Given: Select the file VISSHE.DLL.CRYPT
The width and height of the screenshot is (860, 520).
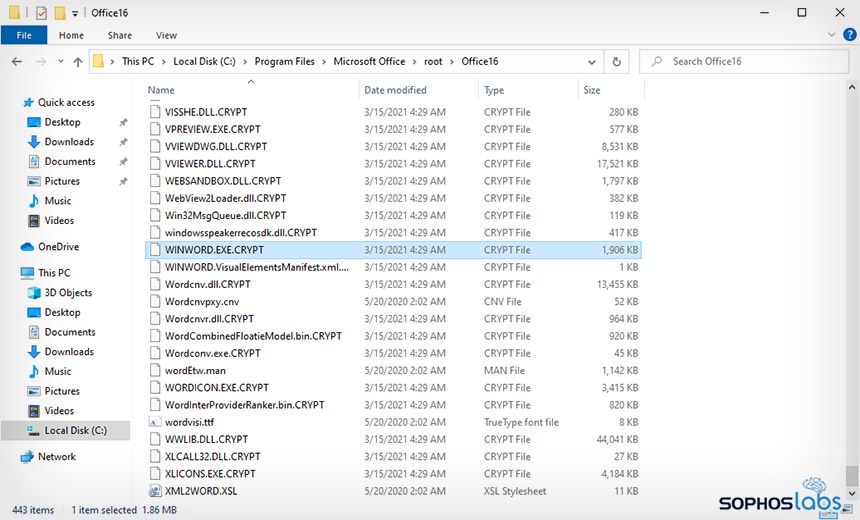Looking at the screenshot, I should click(x=206, y=112).
